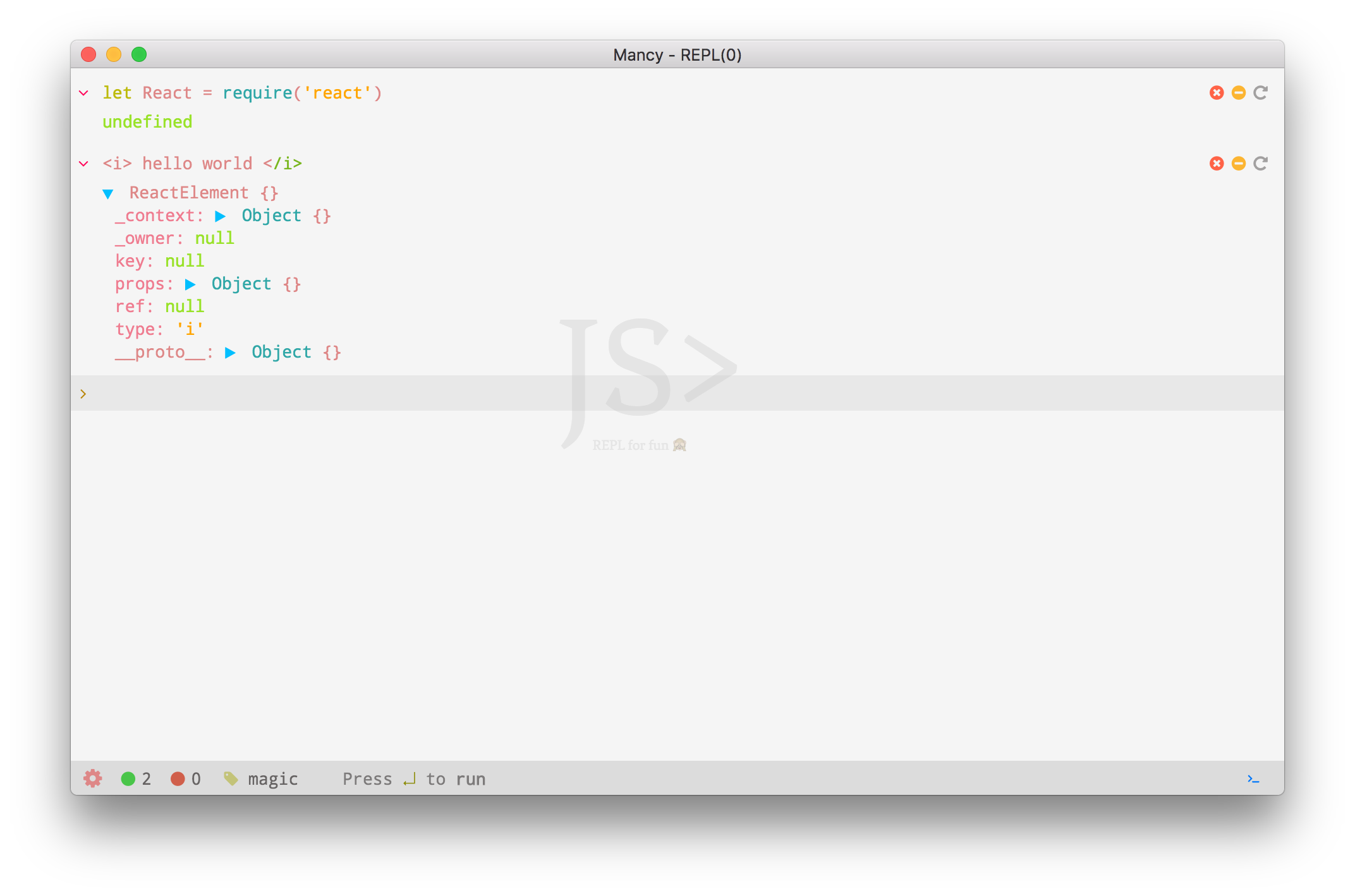Collapse the hello world entry chevron
The image size is (1355, 896).
tap(83, 164)
